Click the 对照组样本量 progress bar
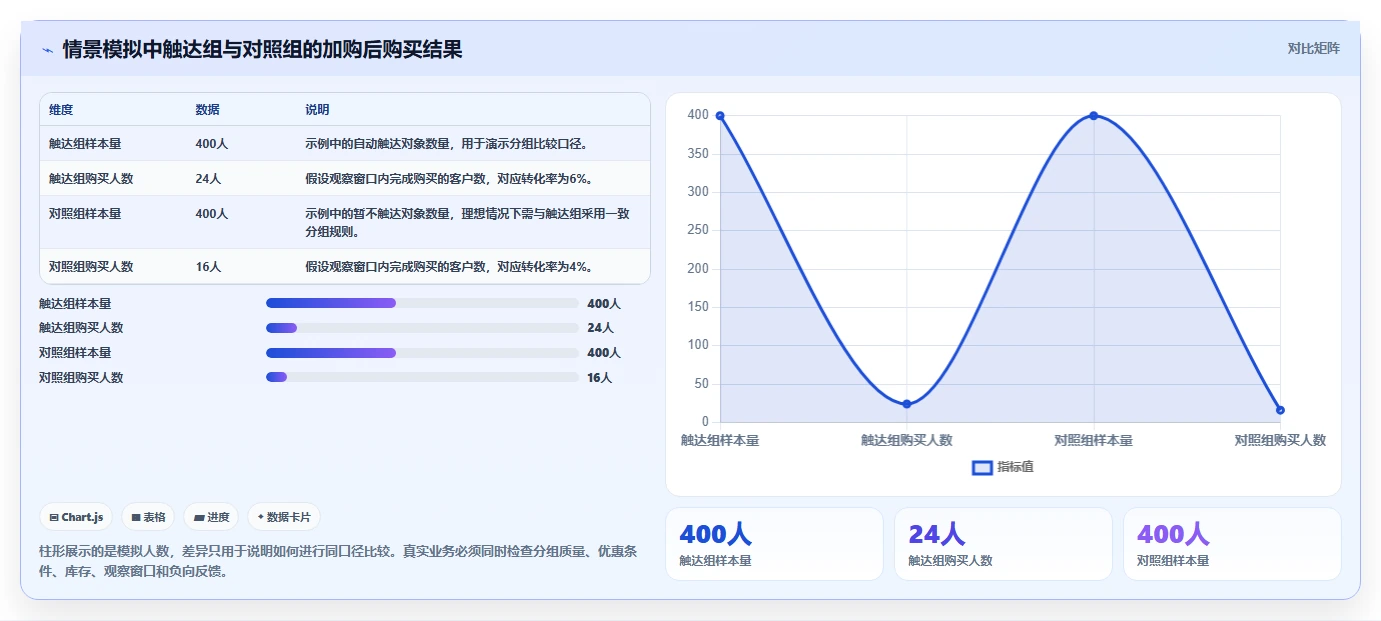 [422, 353]
